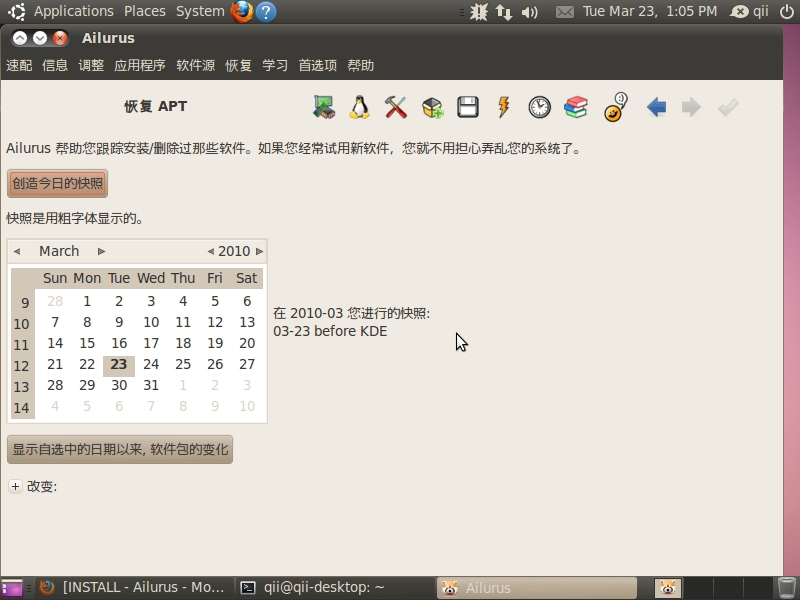Open the 首选项 menu
Viewport: 800px width, 600px height.
317,65
